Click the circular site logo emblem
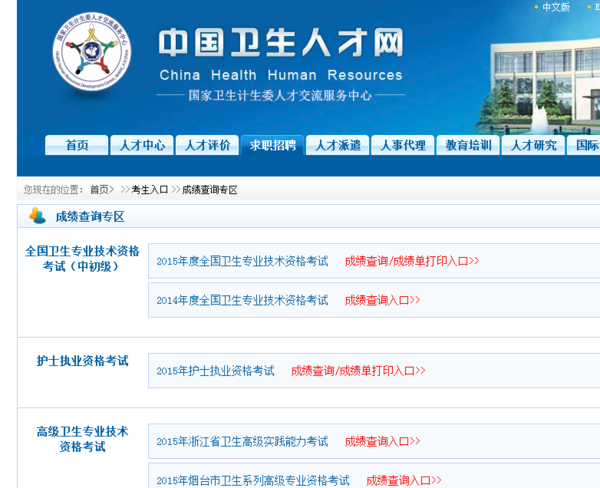 tap(92, 51)
